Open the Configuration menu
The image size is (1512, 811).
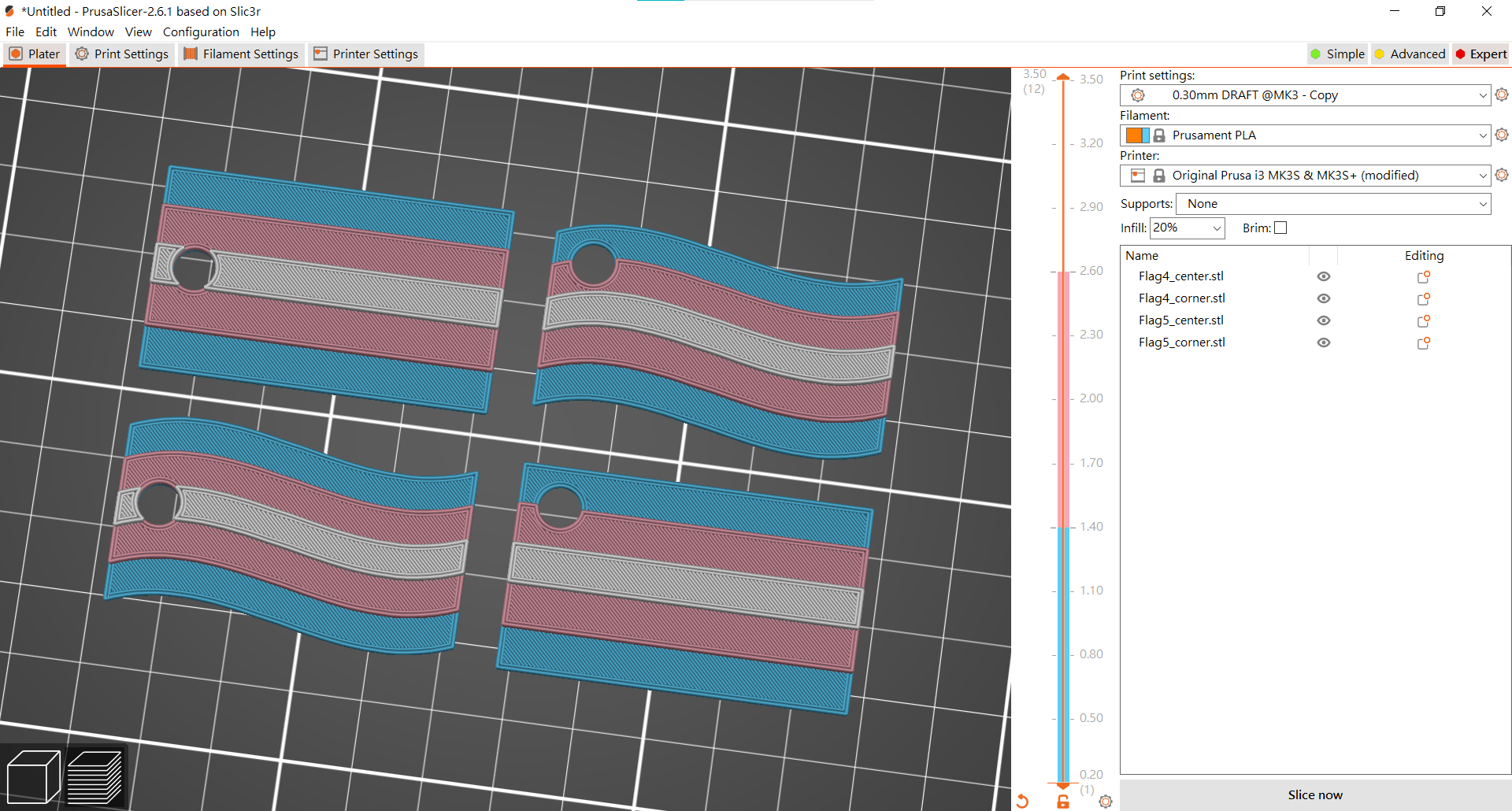point(201,32)
